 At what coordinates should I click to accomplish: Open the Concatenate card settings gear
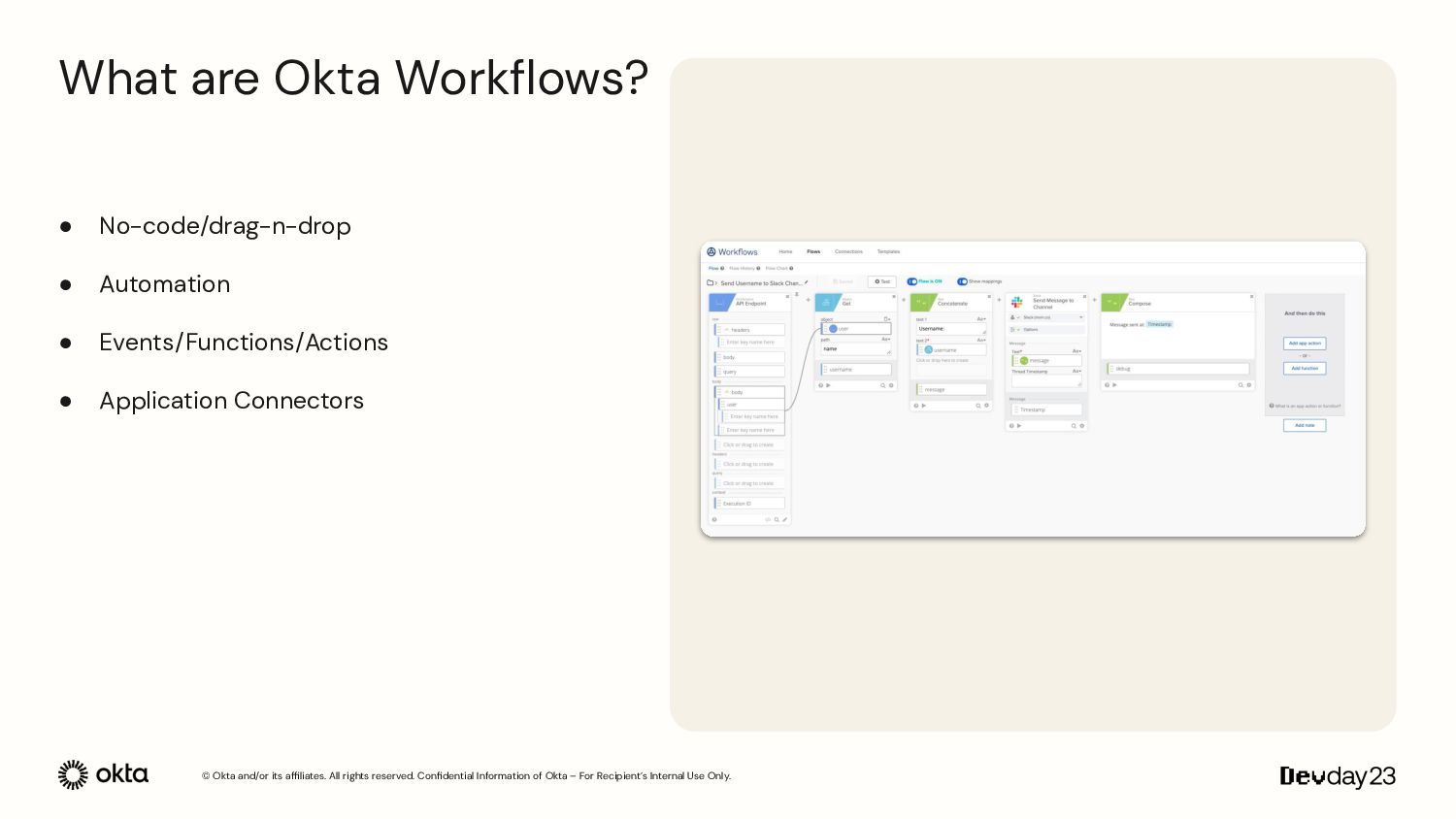(x=986, y=406)
